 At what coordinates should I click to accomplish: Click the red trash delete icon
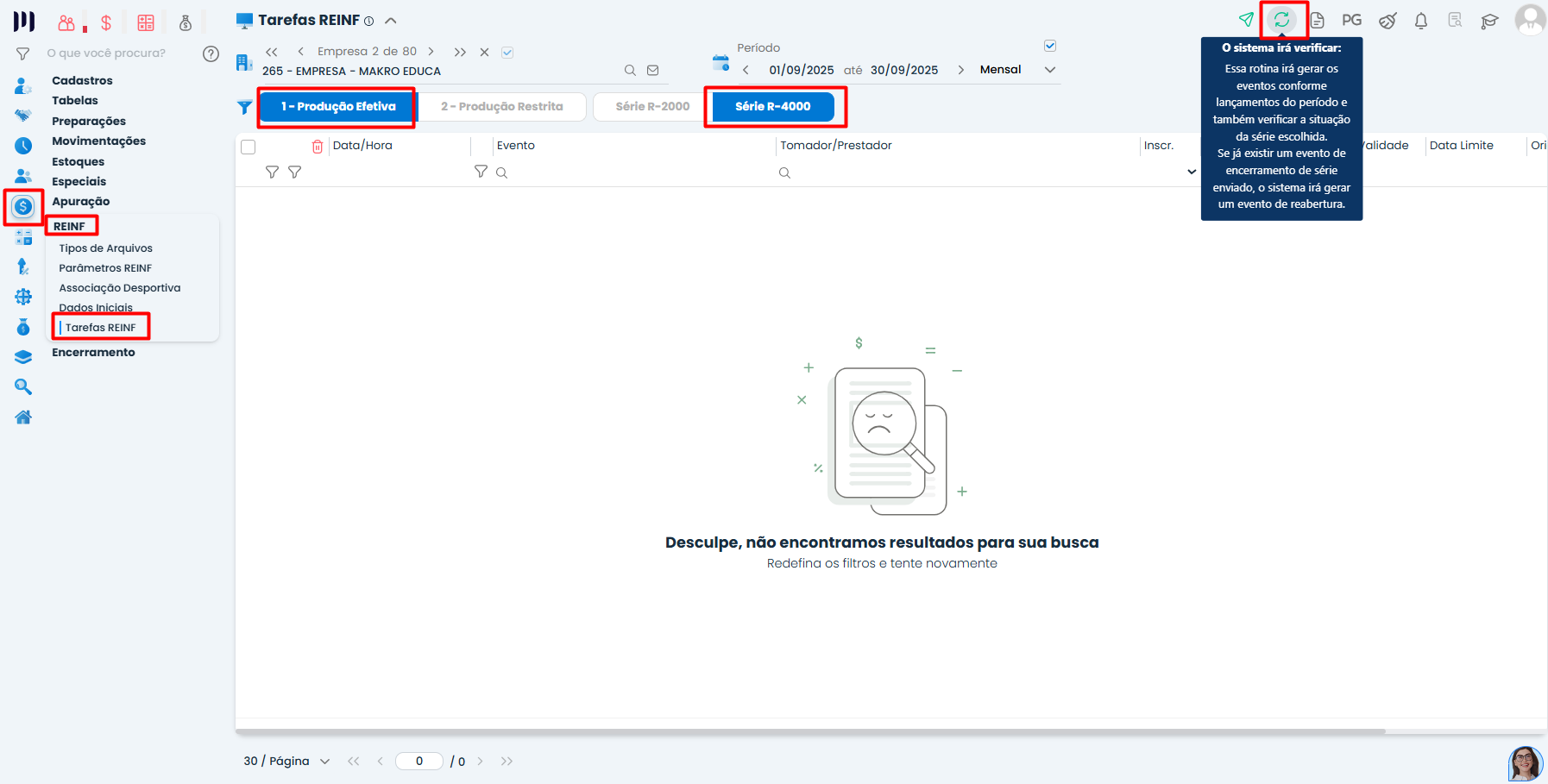click(x=318, y=147)
